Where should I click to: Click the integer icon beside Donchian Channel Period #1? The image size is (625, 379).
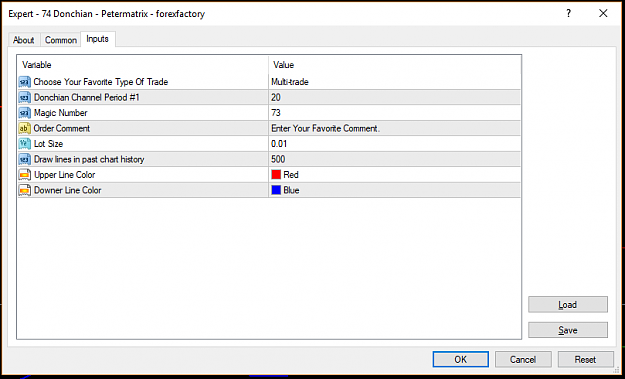pos(24,98)
